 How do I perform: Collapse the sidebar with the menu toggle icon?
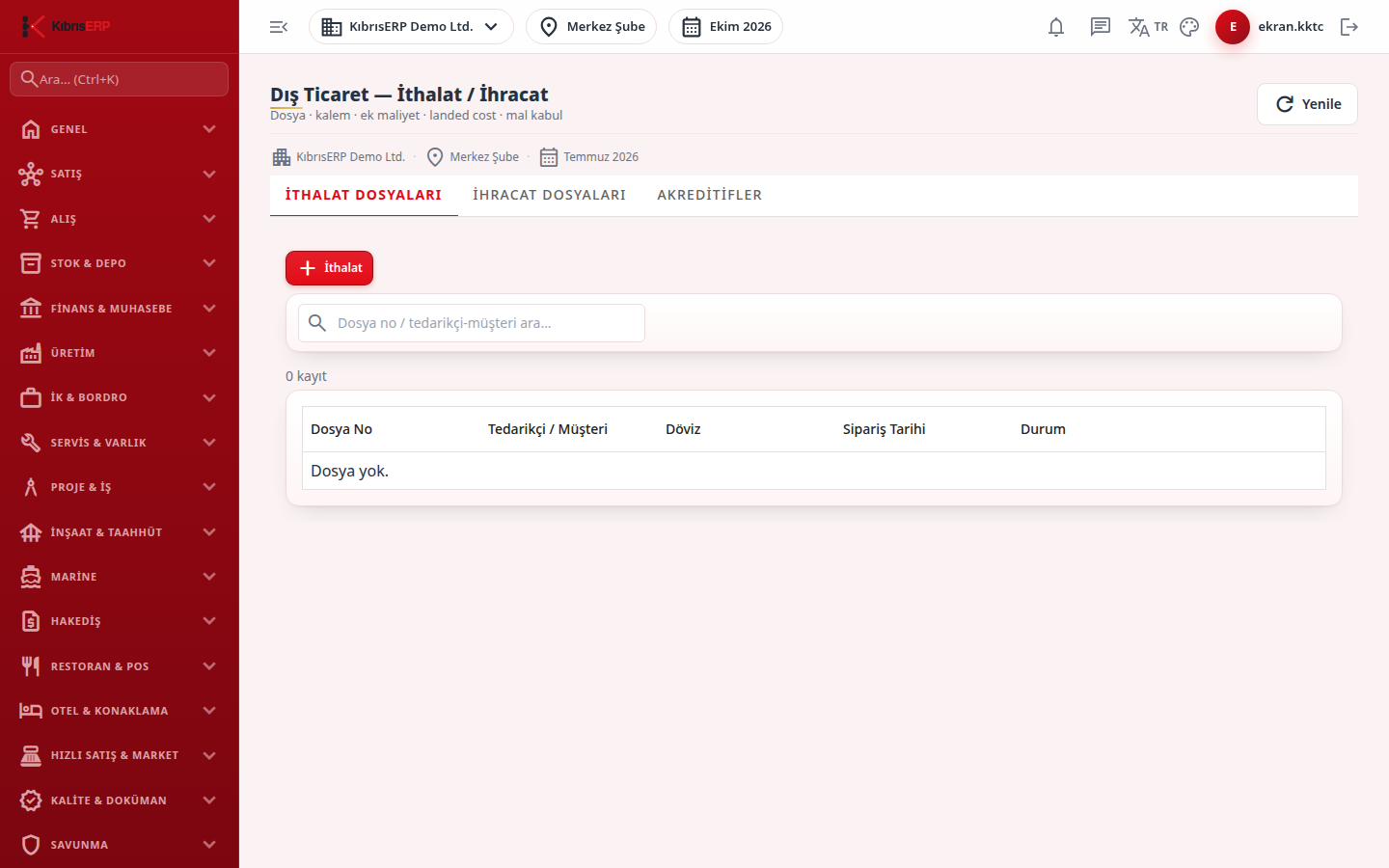(x=279, y=27)
